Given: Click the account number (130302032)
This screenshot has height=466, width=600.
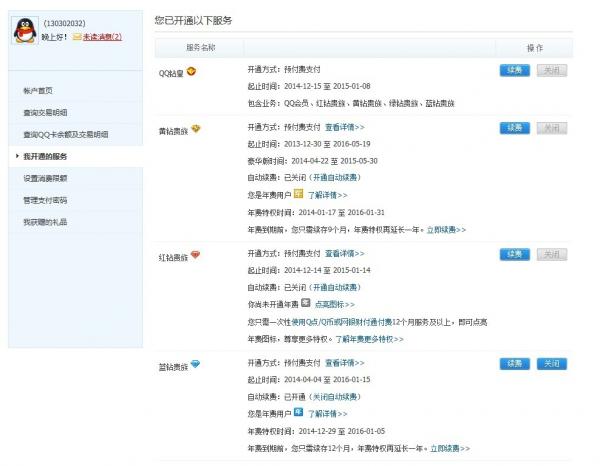Looking at the screenshot, I should tap(64, 23).
